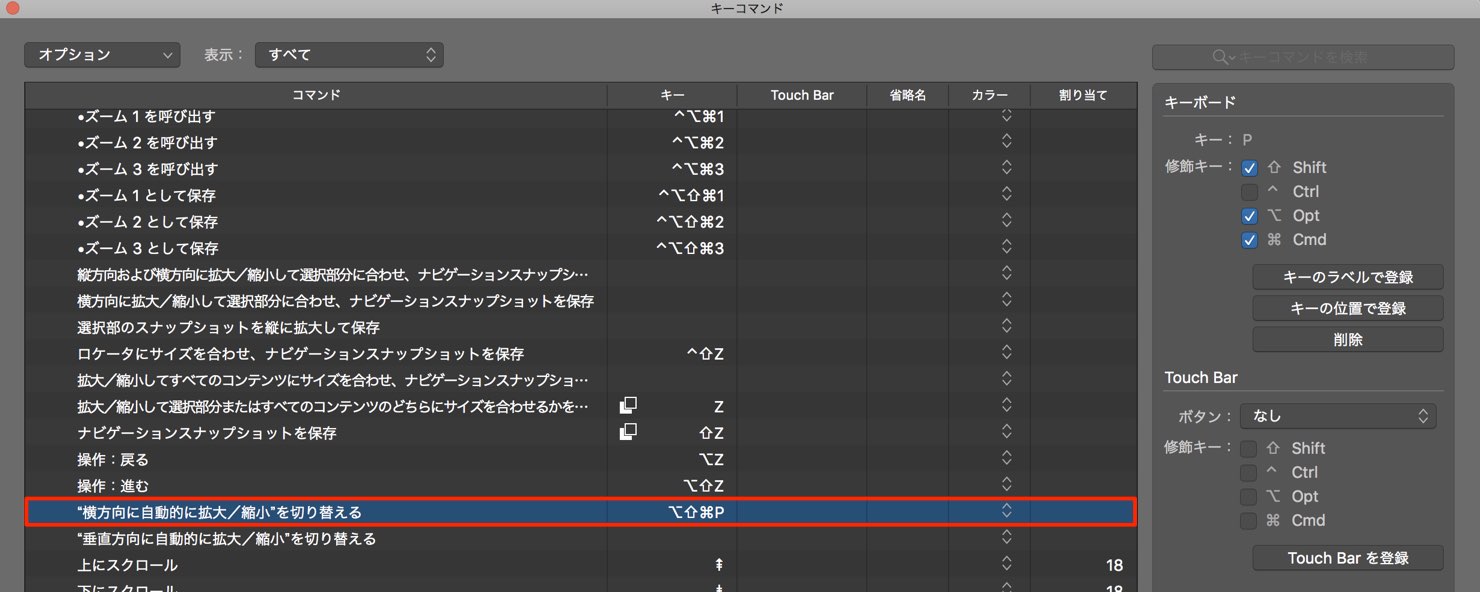Enable the keyboard Ctrl modifier checkbox
Image resolution: width=1480 pixels, height=592 pixels.
[1249, 192]
